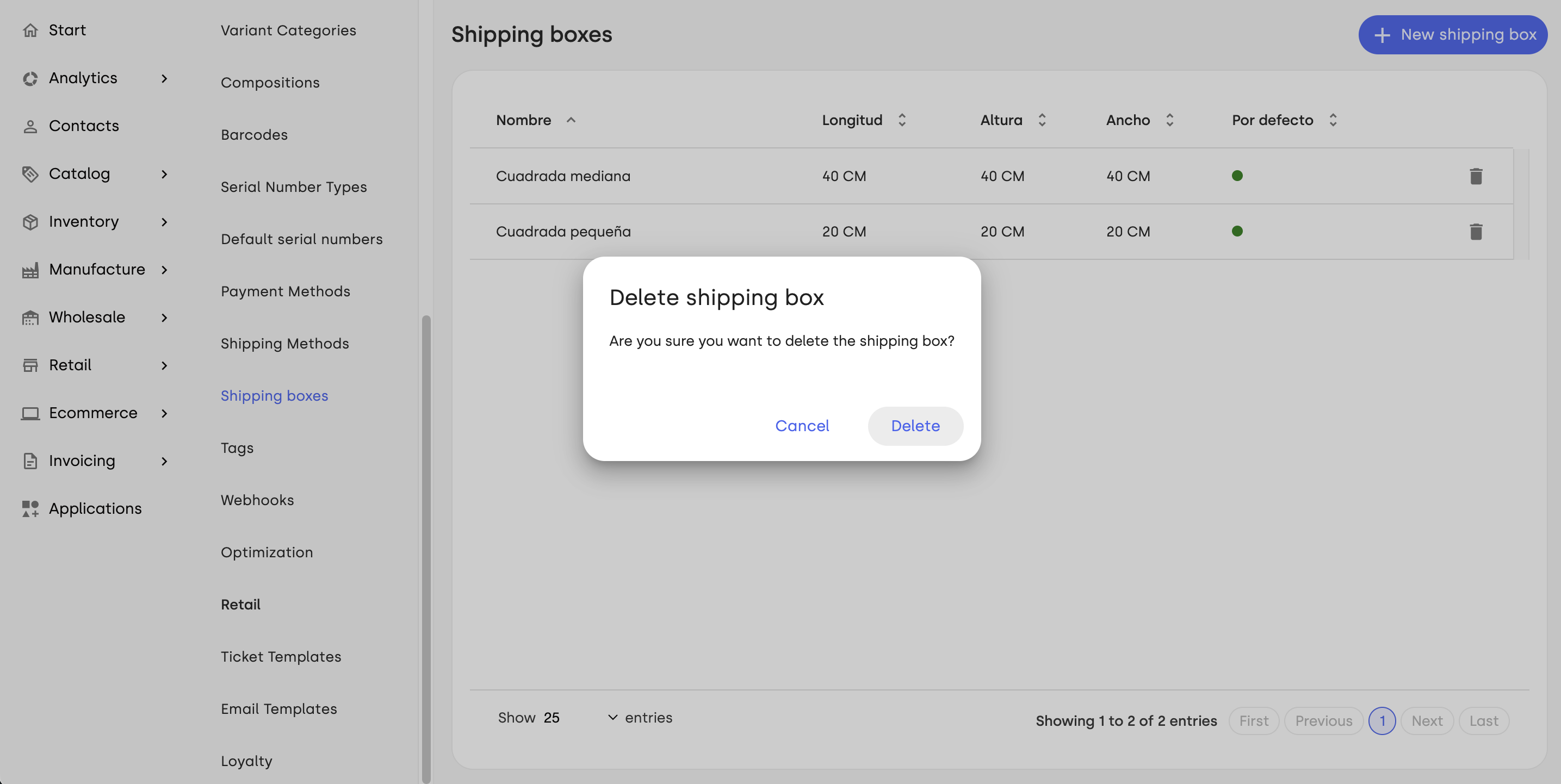Click the Inventory box icon
Screen dimensions: 1561x784
[30, 222]
